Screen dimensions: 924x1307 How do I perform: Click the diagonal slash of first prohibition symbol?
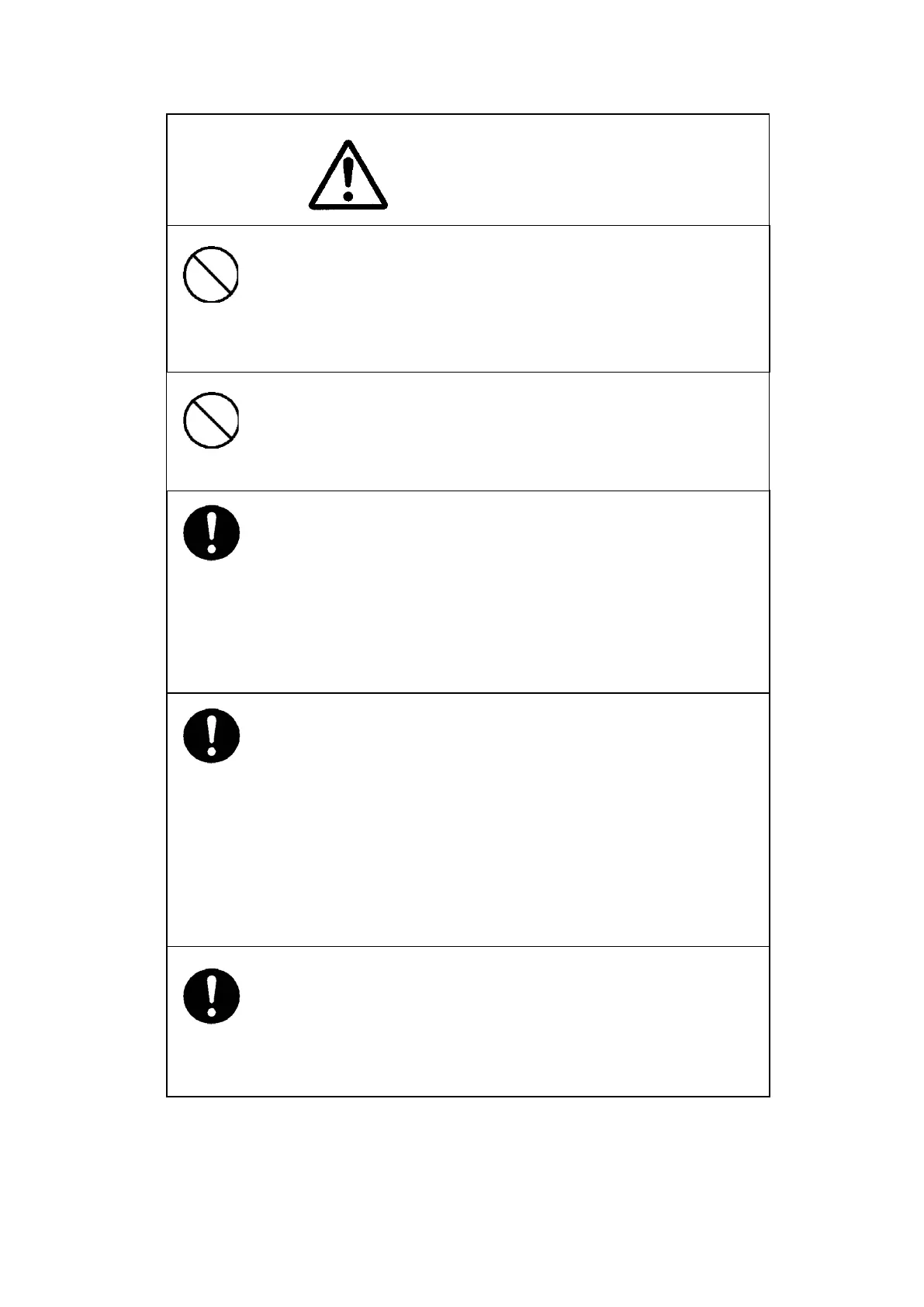(x=211, y=275)
